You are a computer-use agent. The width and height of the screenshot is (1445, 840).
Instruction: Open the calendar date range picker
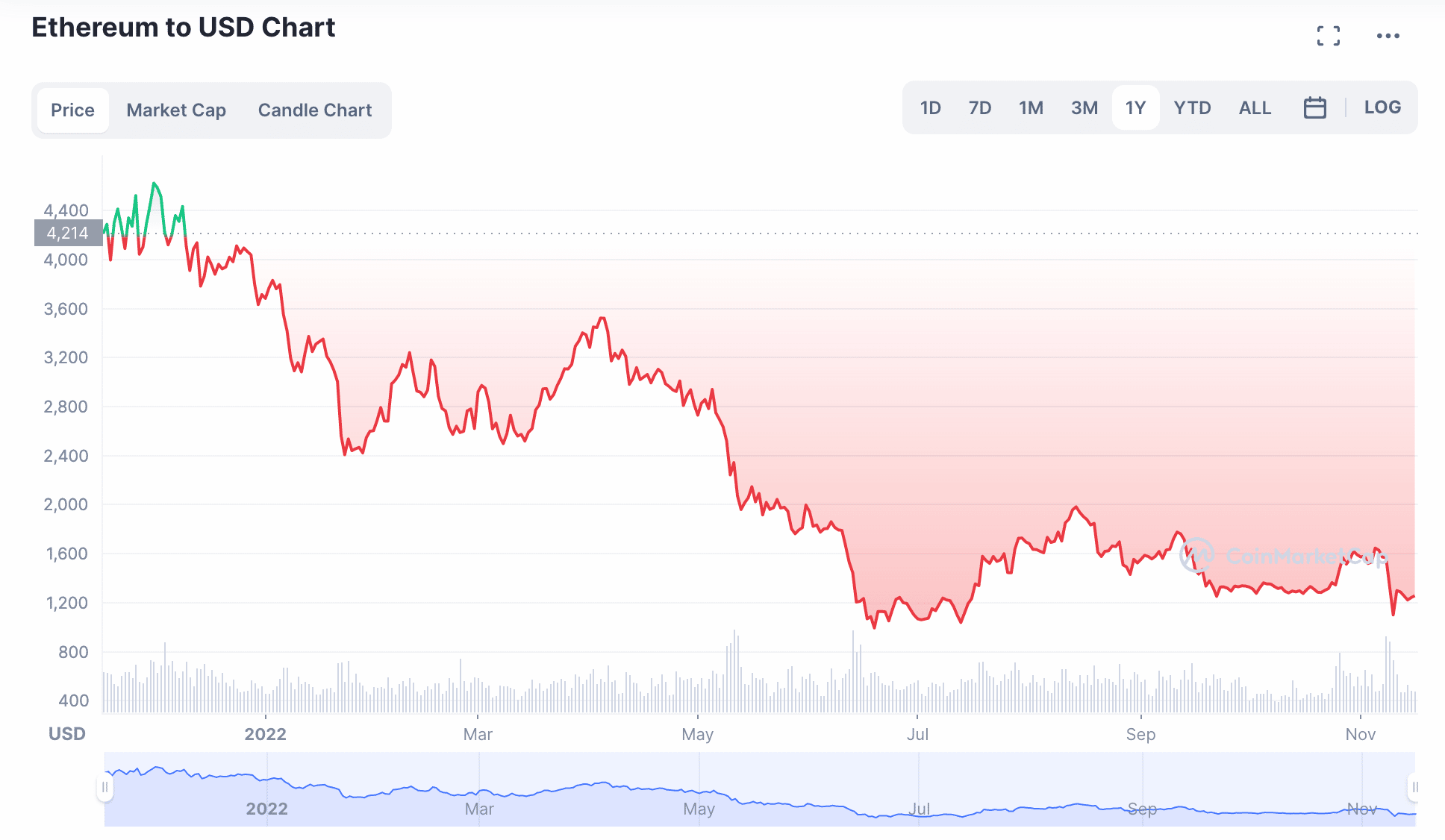[1314, 108]
